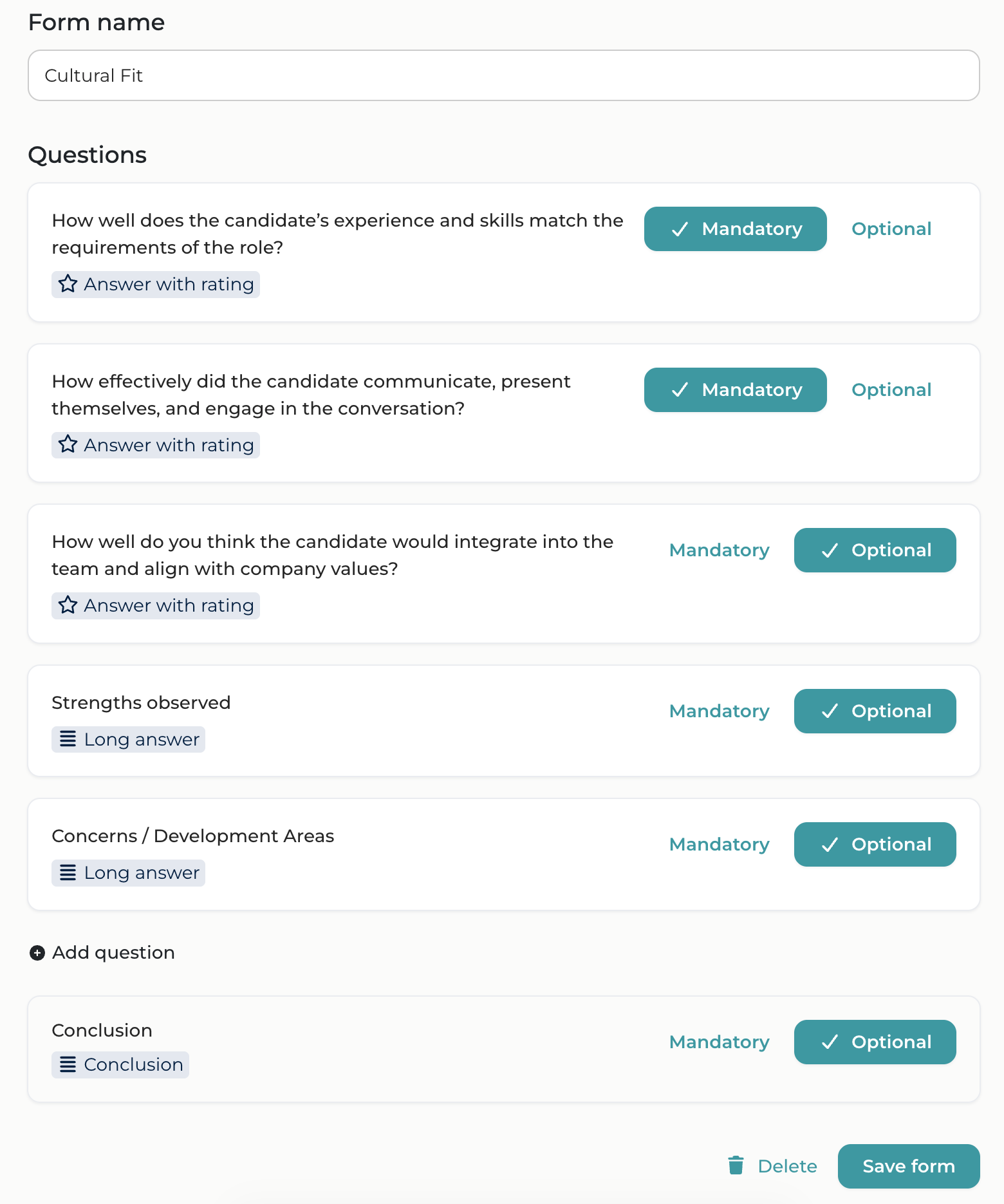Image resolution: width=1004 pixels, height=1204 pixels.
Task: Click the Save form button
Action: click(908, 1166)
